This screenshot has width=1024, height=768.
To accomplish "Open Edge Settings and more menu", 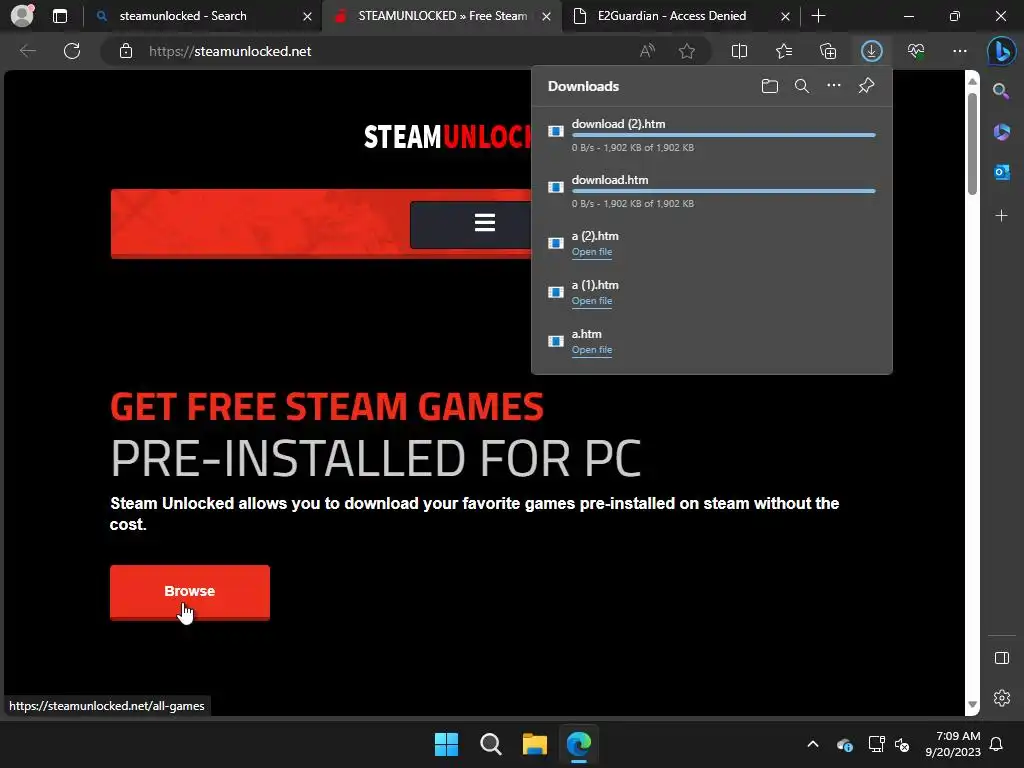I will (960, 51).
